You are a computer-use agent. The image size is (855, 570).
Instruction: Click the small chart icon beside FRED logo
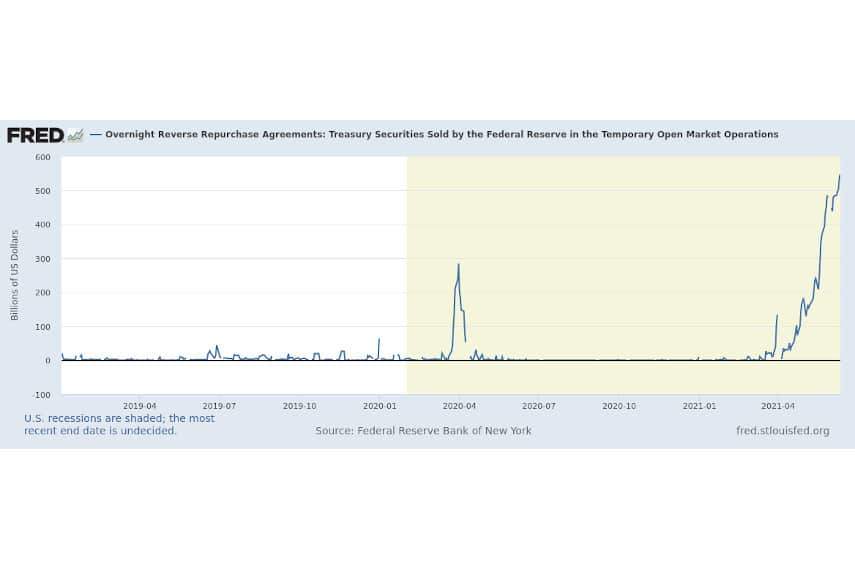(75, 135)
